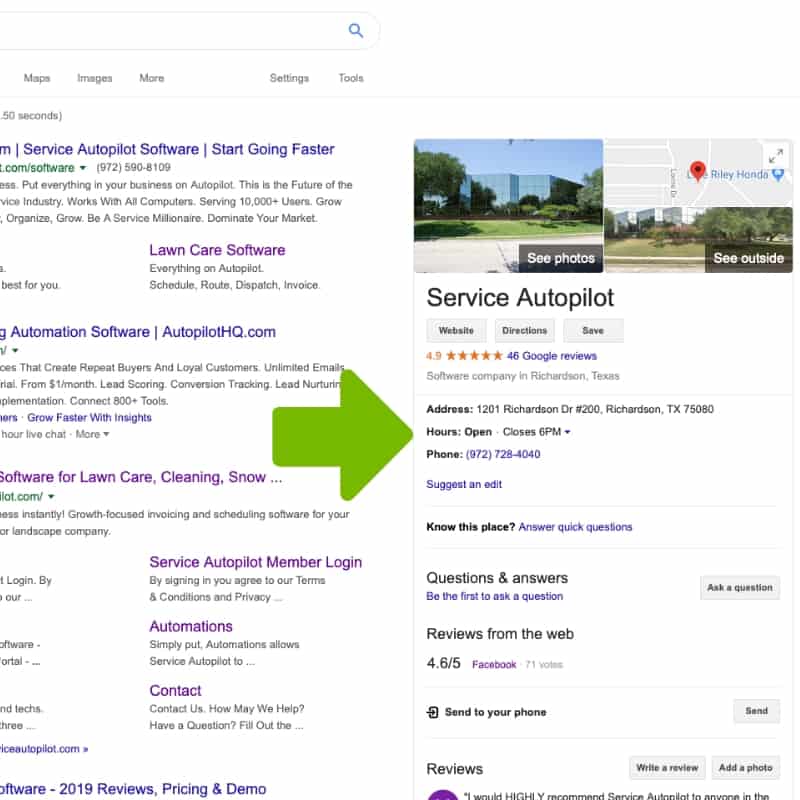The image size is (800, 800).
Task: Open Automation Software AutopilotHQ.com result
Action: tap(138, 332)
